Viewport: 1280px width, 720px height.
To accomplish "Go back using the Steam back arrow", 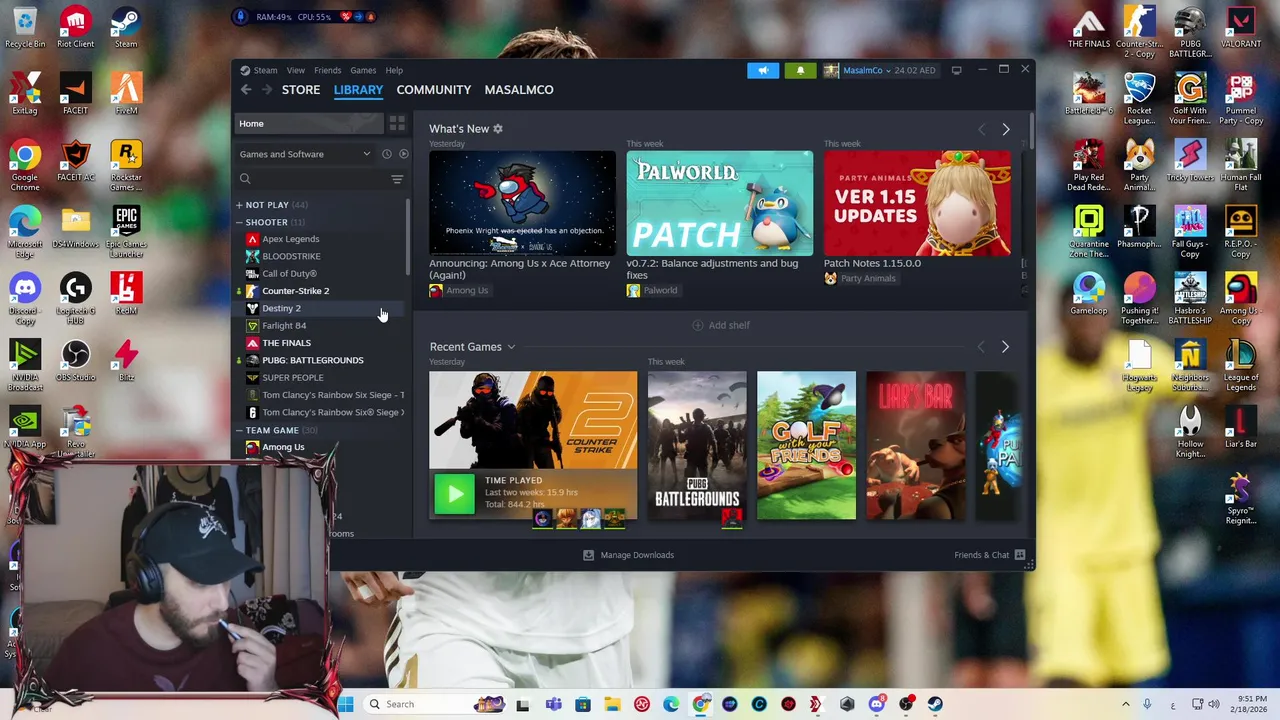I will coord(246,90).
